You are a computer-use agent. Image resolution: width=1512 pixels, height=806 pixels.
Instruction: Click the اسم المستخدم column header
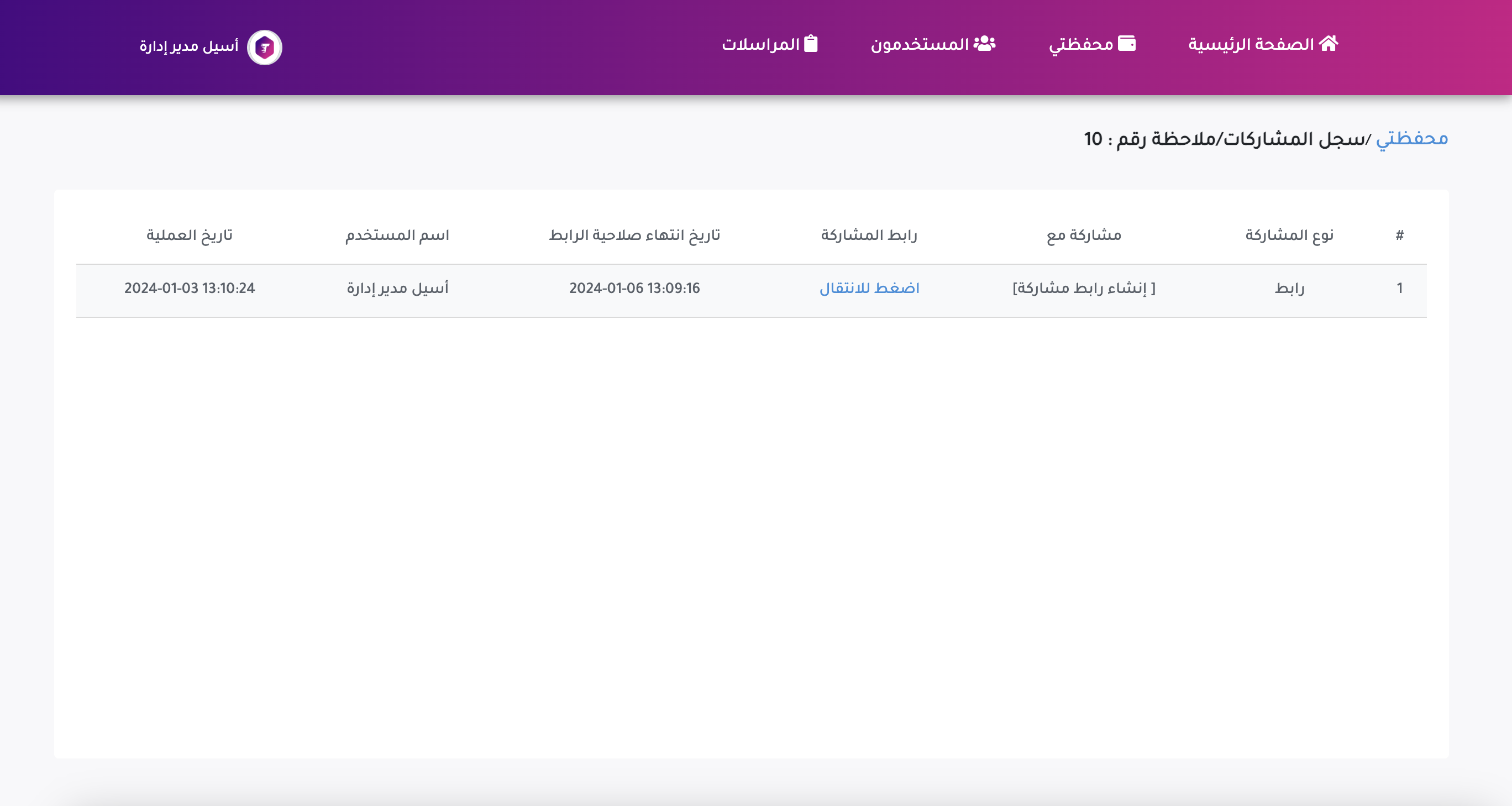397,235
